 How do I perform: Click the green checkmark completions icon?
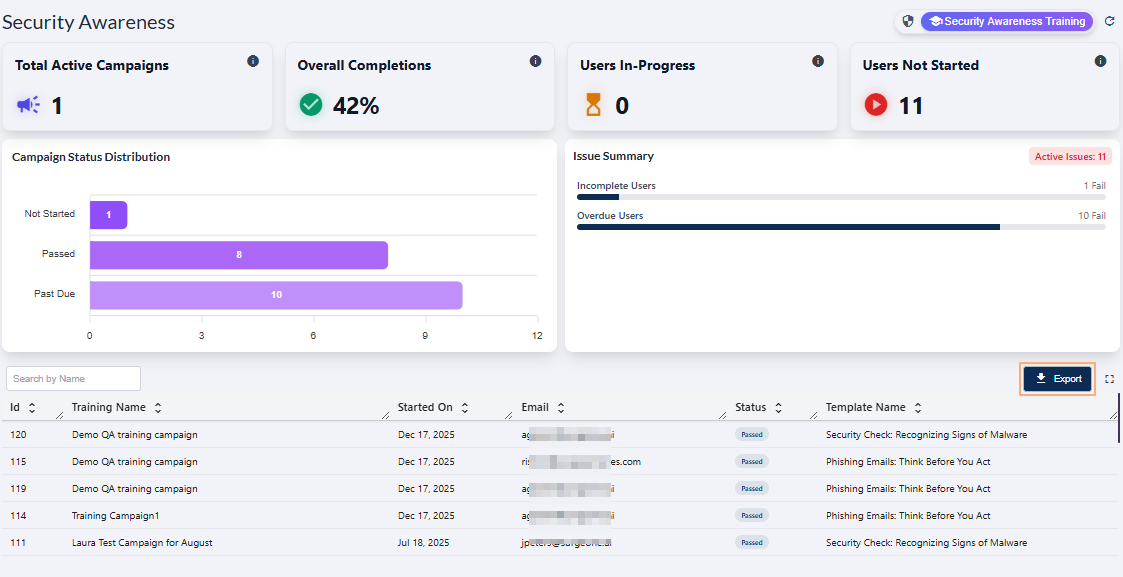point(311,105)
